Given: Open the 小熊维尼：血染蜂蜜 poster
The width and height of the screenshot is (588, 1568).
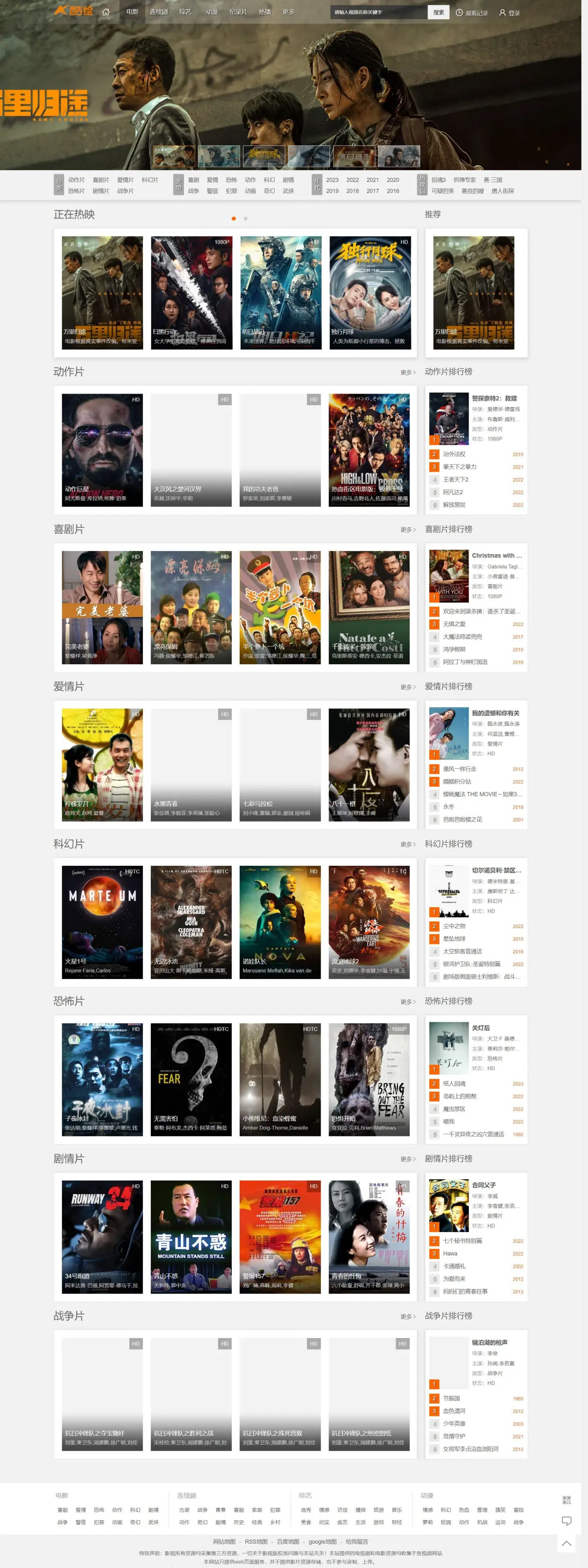Looking at the screenshot, I should (x=280, y=1080).
